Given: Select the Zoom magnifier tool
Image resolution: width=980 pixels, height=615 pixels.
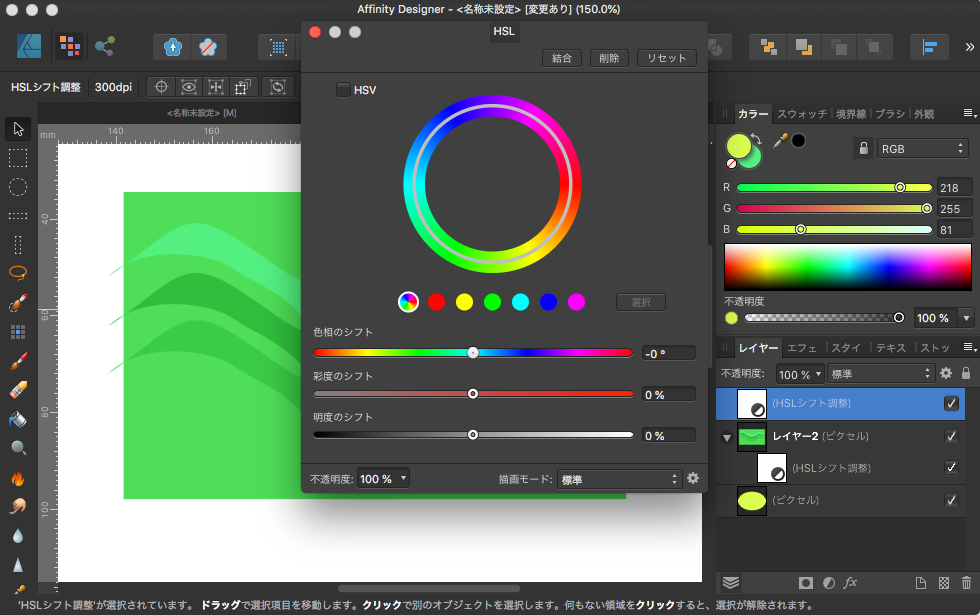Looking at the screenshot, I should (18, 448).
